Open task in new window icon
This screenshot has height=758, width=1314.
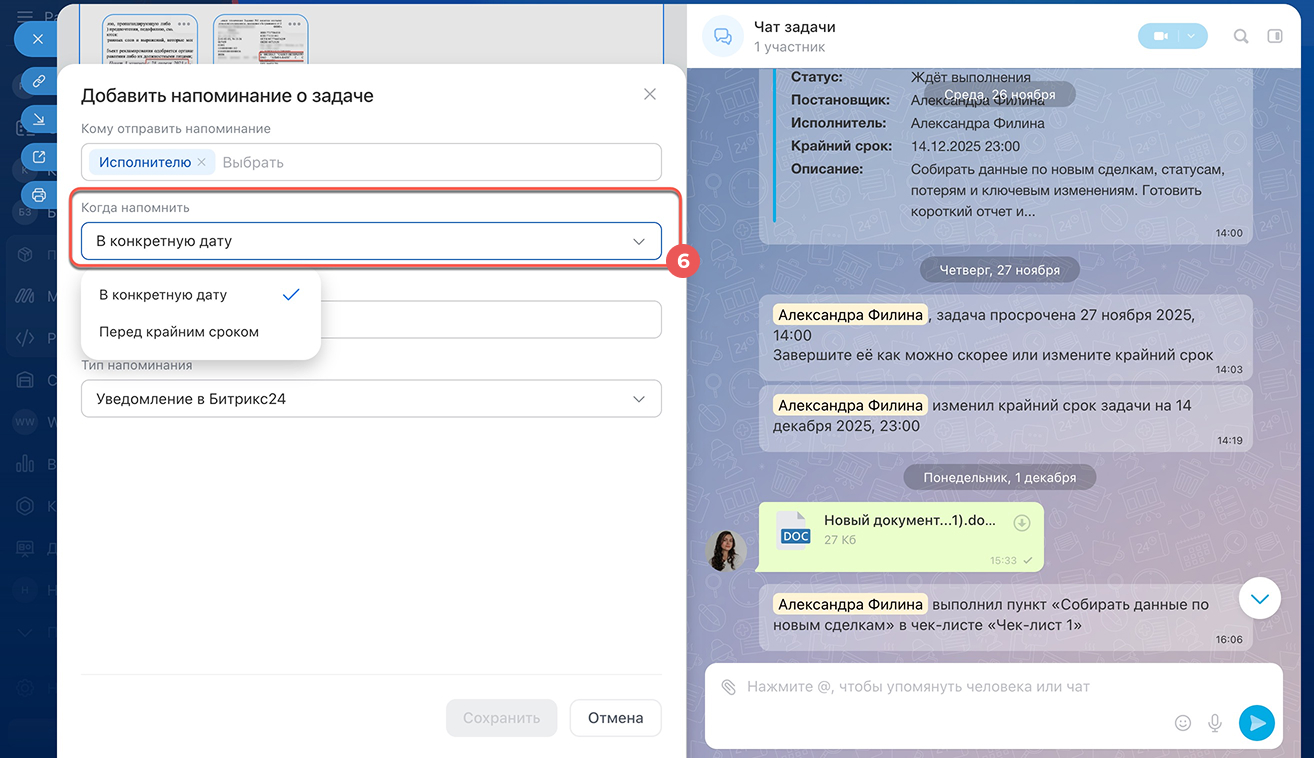[x=38, y=157]
